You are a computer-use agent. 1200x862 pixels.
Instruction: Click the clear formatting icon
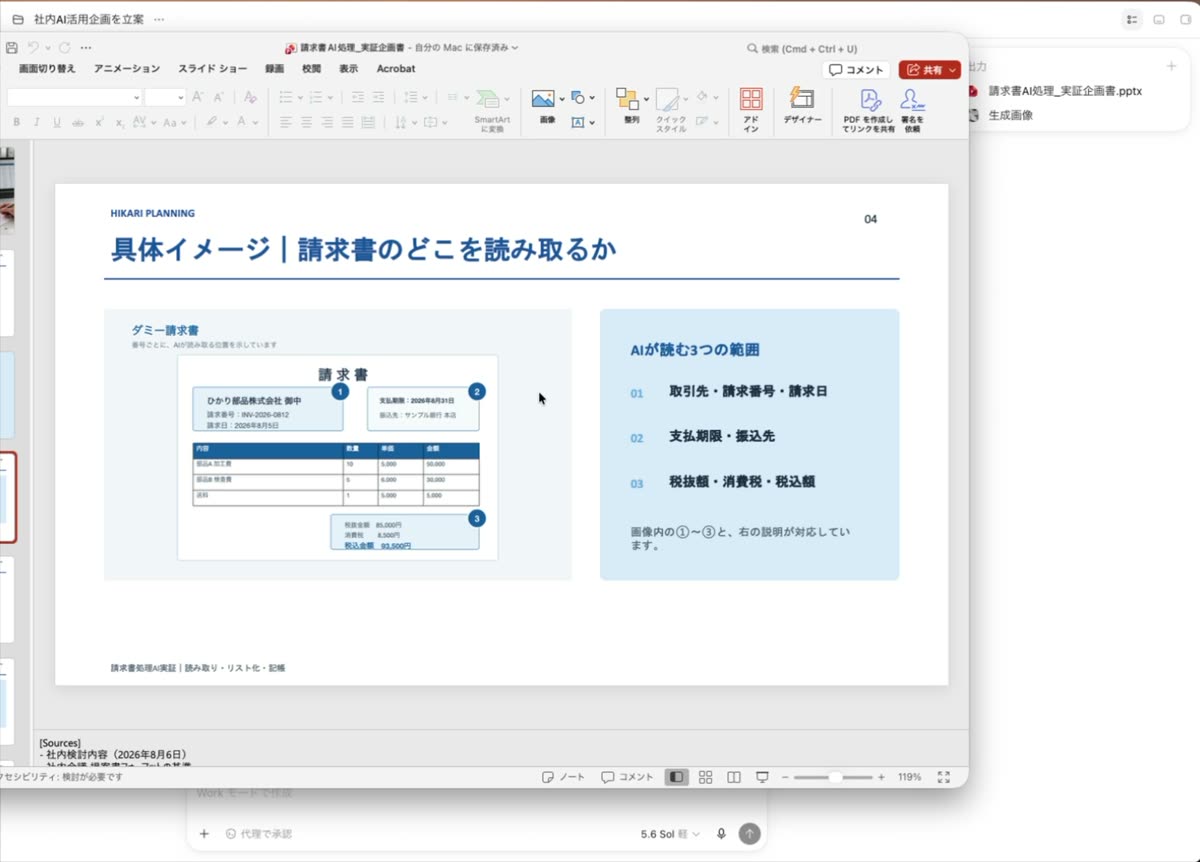click(x=250, y=97)
